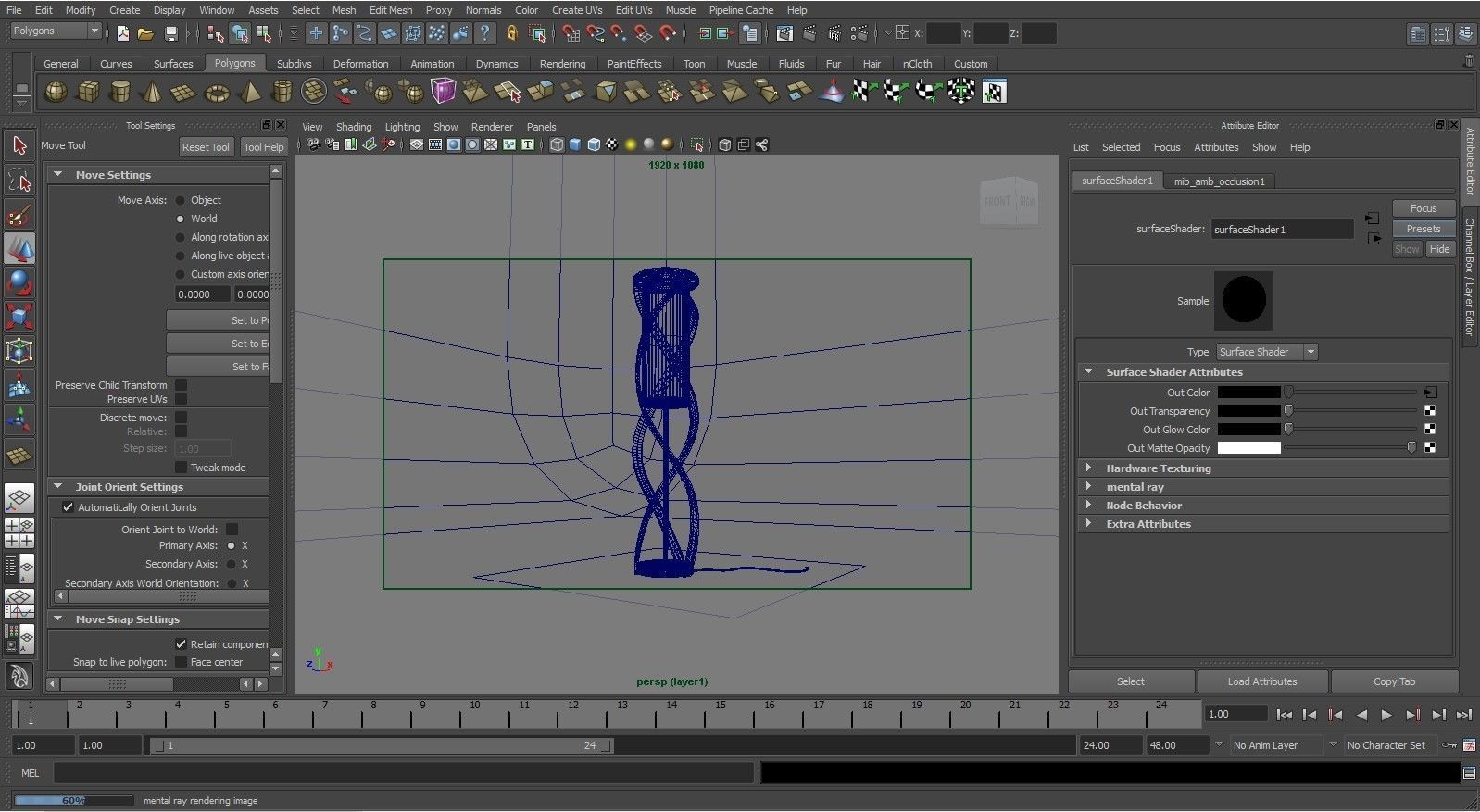Screen dimensions: 1480x812
Task: Open the Polygons menu set dropdown
Action: [56, 31]
